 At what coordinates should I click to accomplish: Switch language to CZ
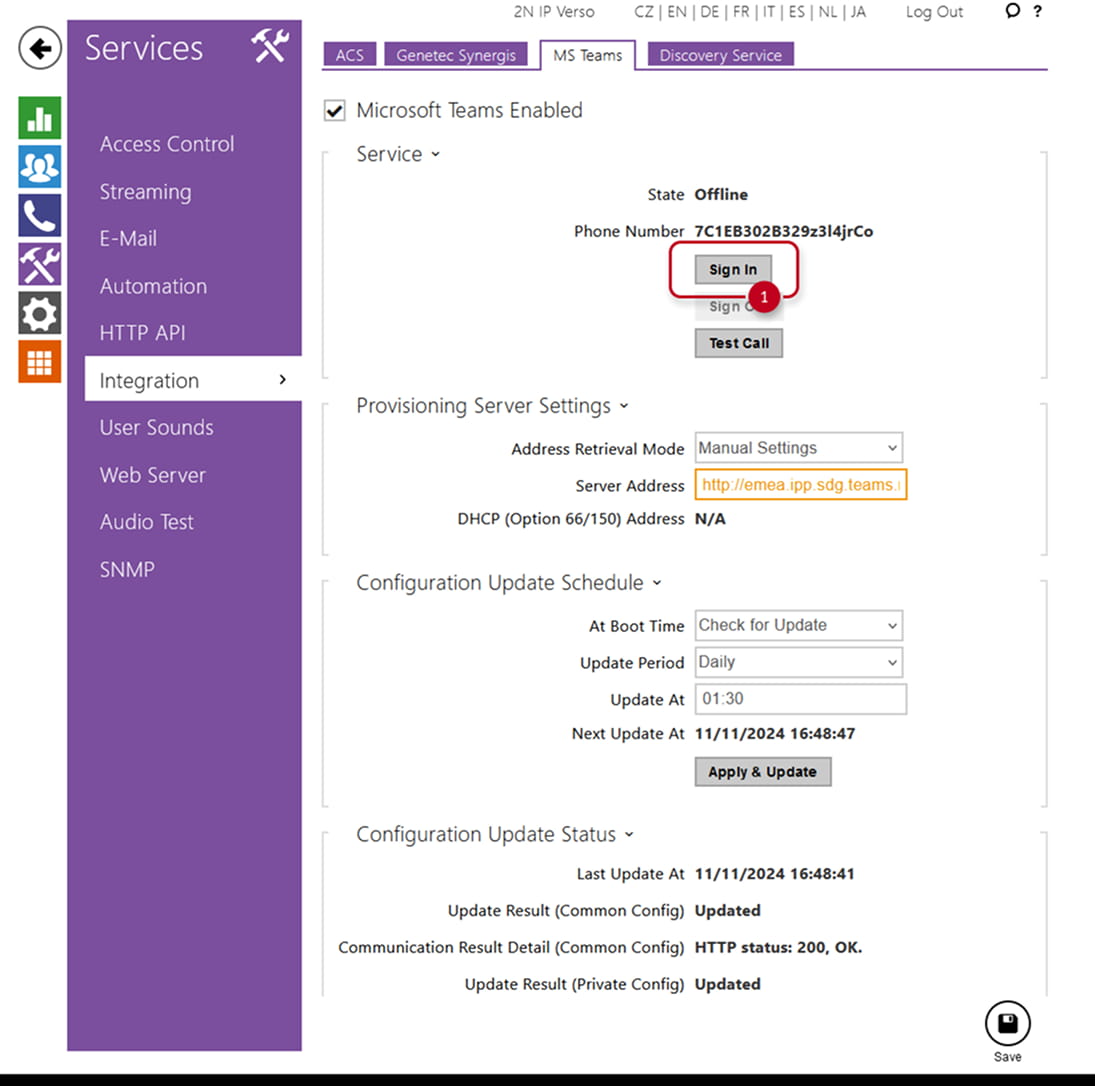pos(644,12)
